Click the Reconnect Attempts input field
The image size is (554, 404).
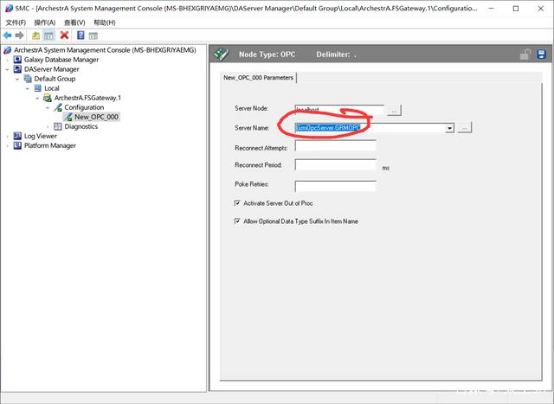click(x=335, y=146)
